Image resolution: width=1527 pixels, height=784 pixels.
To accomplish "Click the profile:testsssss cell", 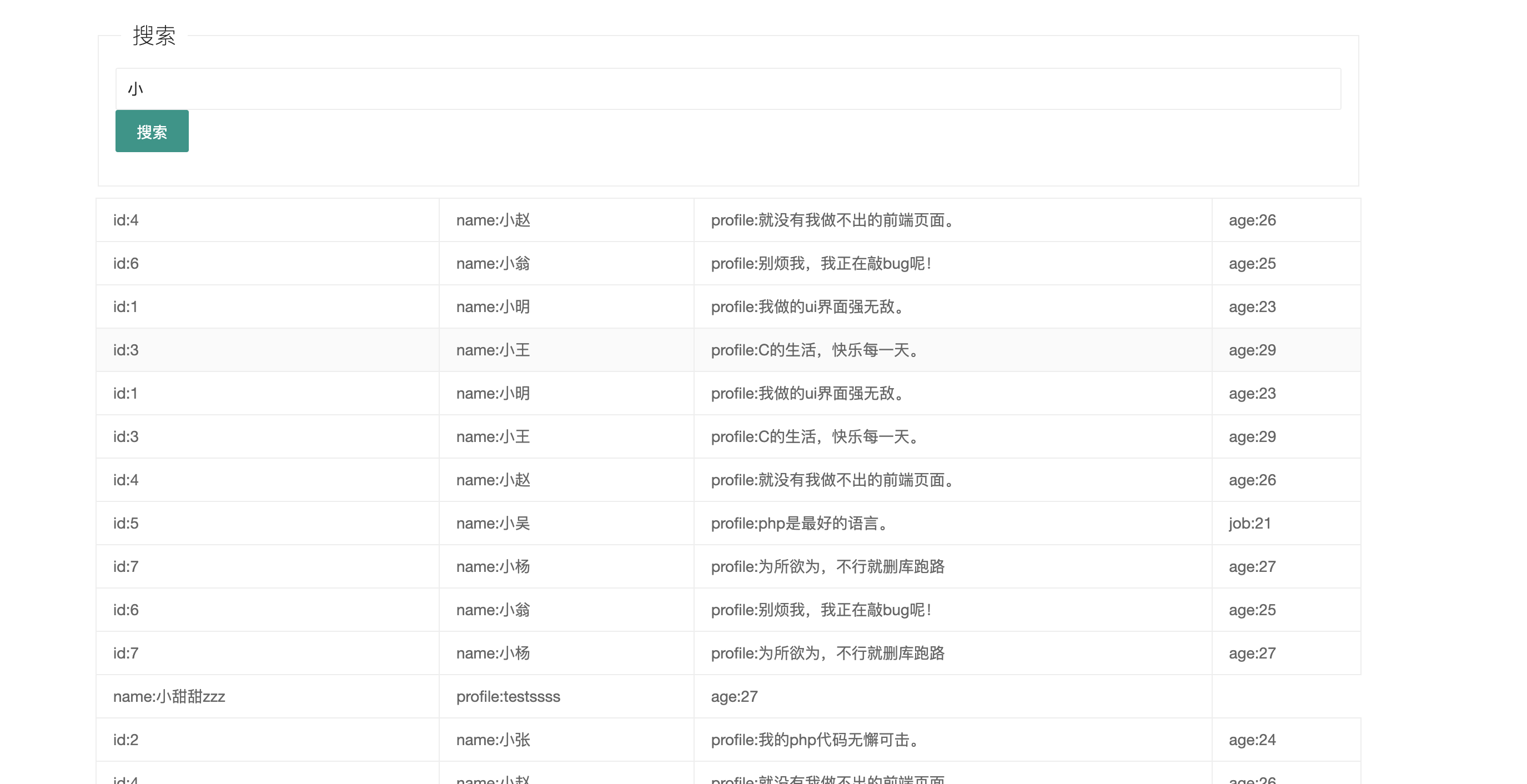I will 508,696.
